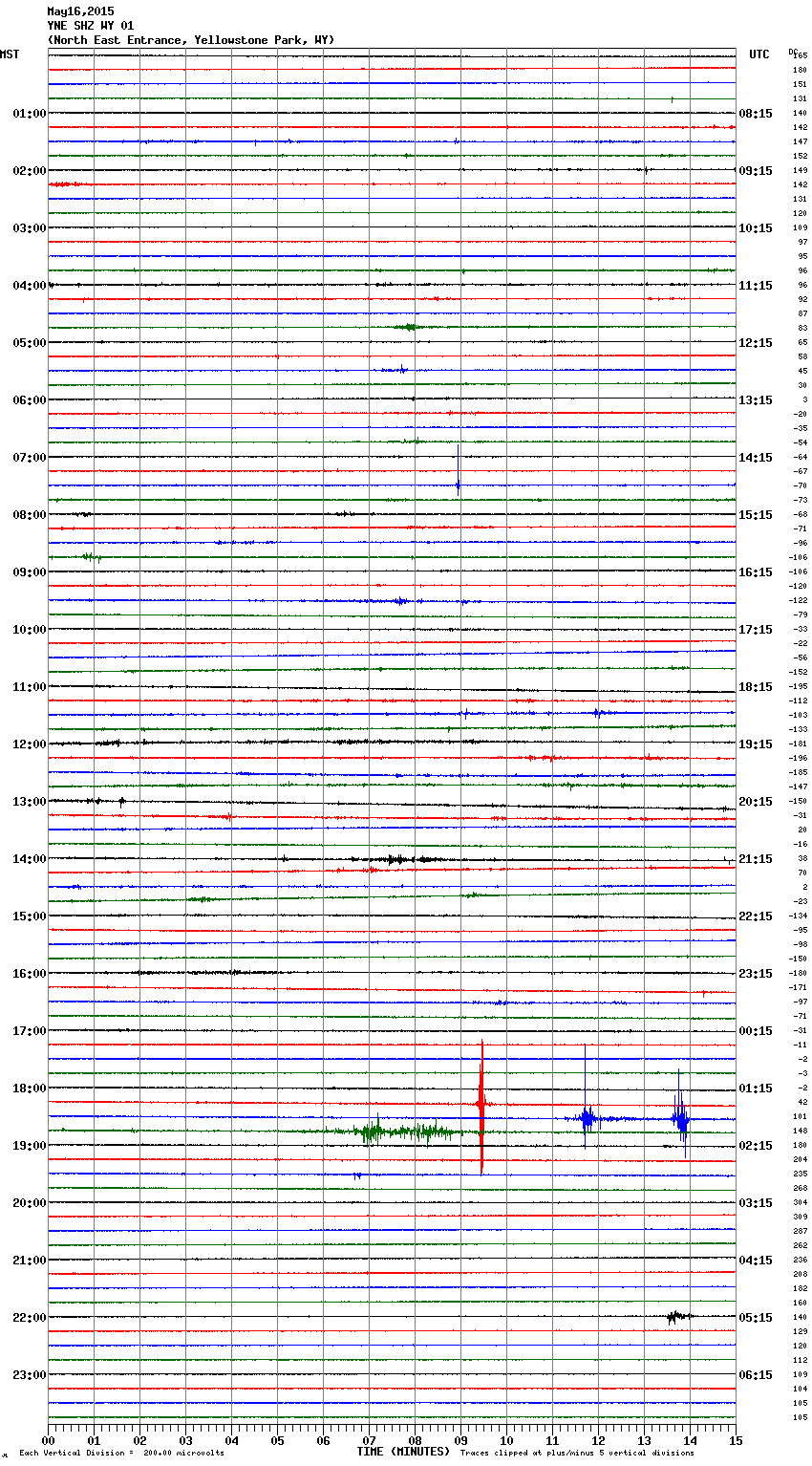Select the 14:00 MST row label
Screen dimensions: 812x1466
[x=29, y=859]
